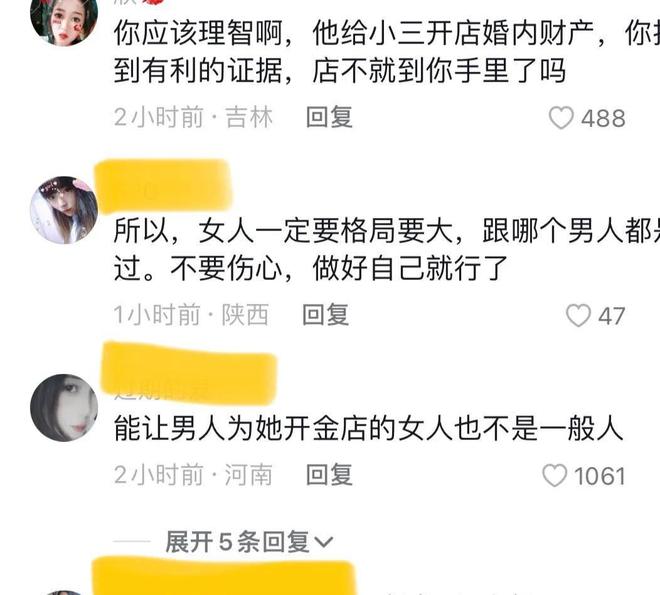This screenshot has width=660, height=595.
Task: Tap the 488 like count
Action: 603,118
